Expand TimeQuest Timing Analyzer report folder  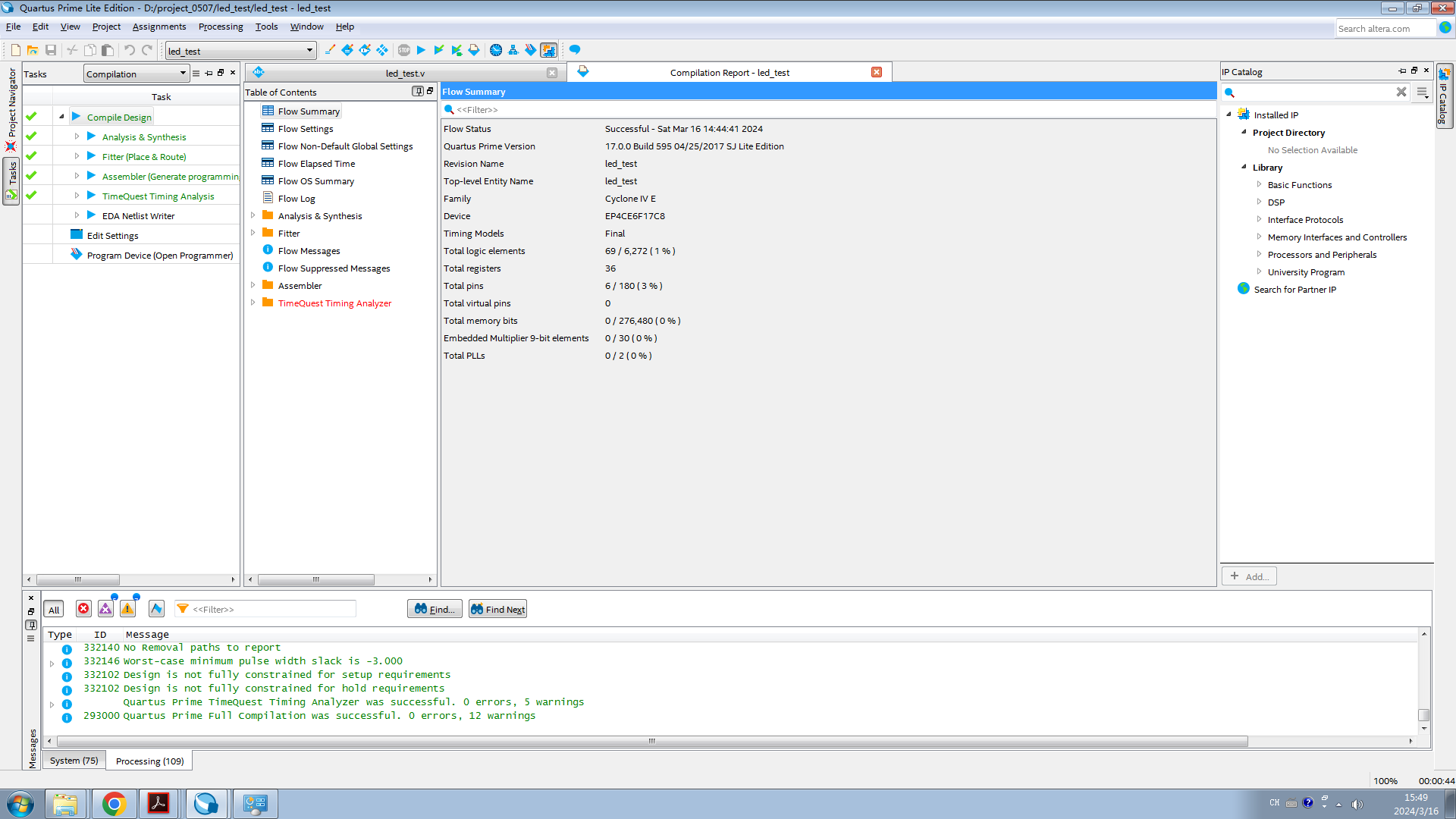point(253,303)
